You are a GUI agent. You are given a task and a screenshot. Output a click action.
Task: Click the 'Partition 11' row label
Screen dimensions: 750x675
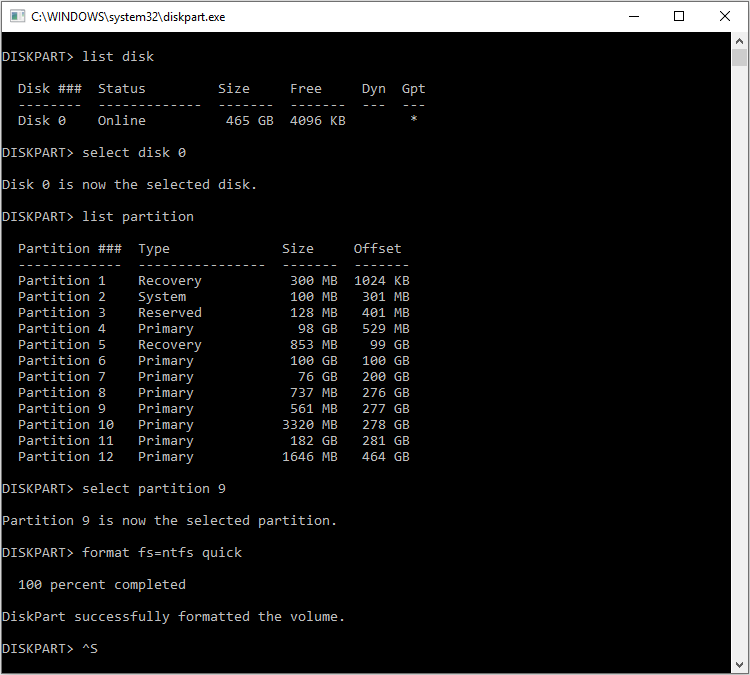point(66,441)
